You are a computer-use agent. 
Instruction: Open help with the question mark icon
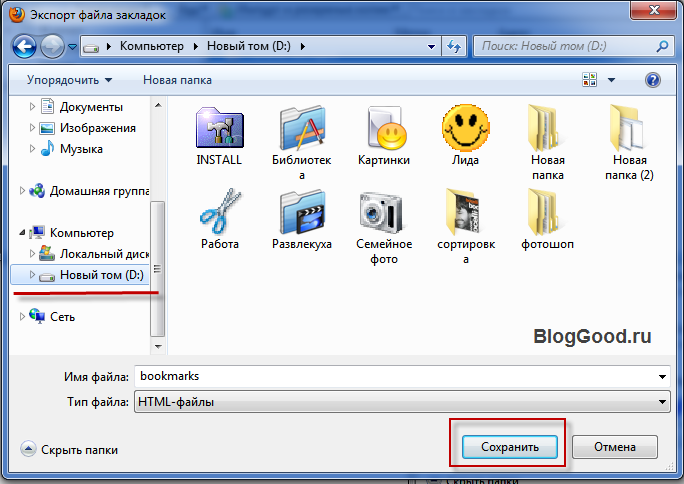[x=653, y=80]
